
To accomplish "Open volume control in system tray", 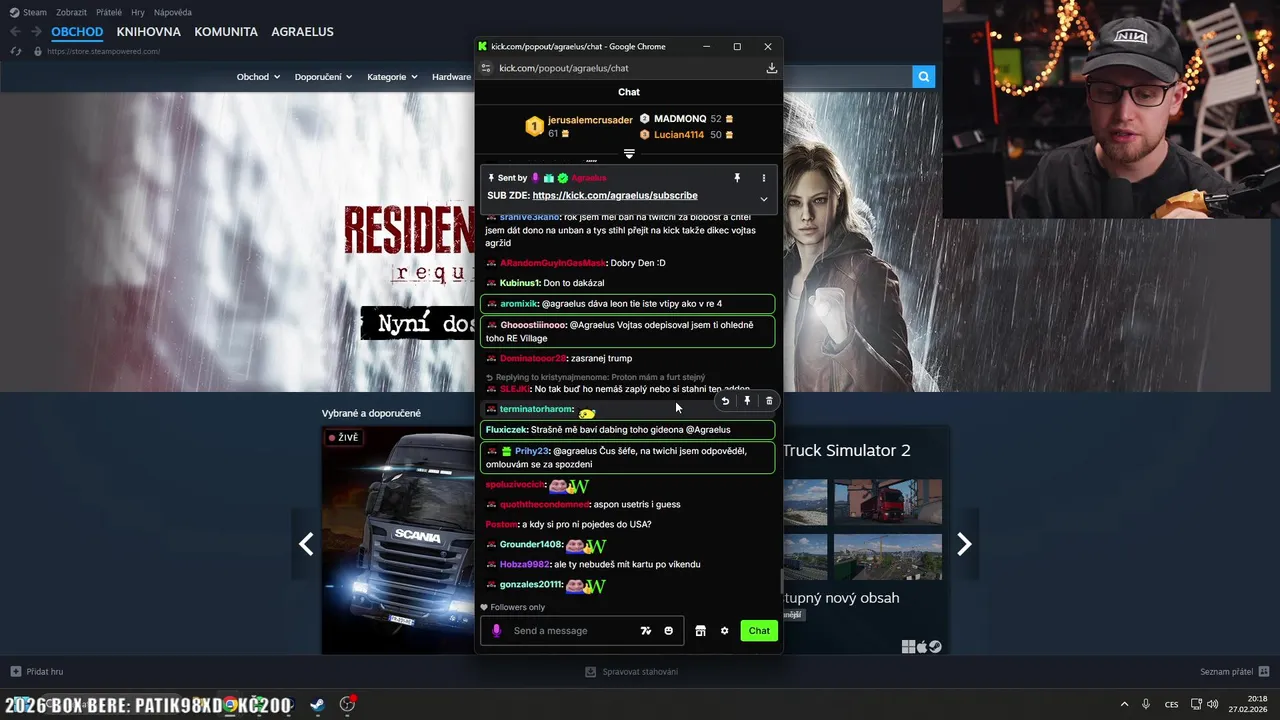I will click(1212, 704).
